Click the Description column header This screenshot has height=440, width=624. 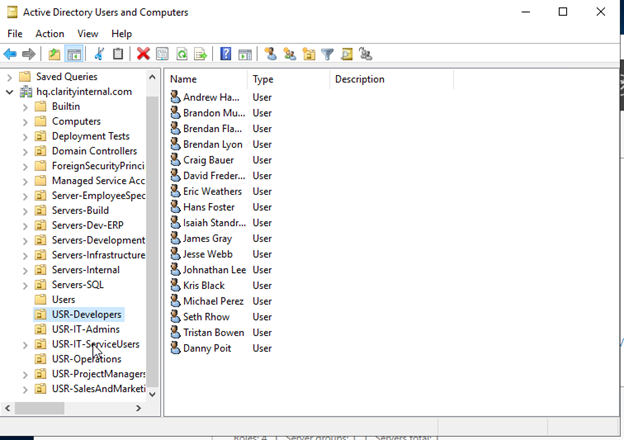coord(392,79)
